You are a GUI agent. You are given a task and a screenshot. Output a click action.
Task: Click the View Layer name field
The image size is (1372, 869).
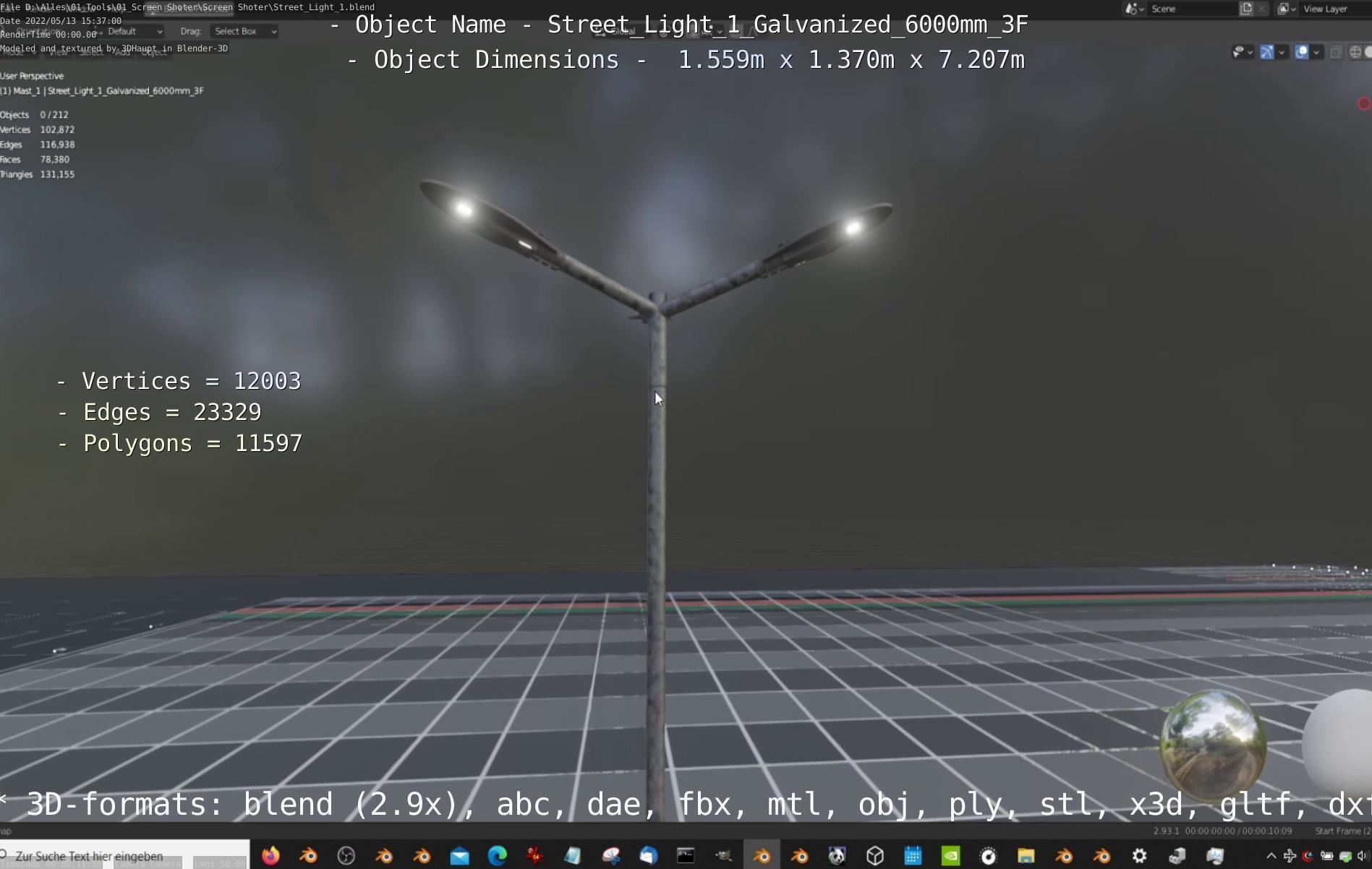1334,9
